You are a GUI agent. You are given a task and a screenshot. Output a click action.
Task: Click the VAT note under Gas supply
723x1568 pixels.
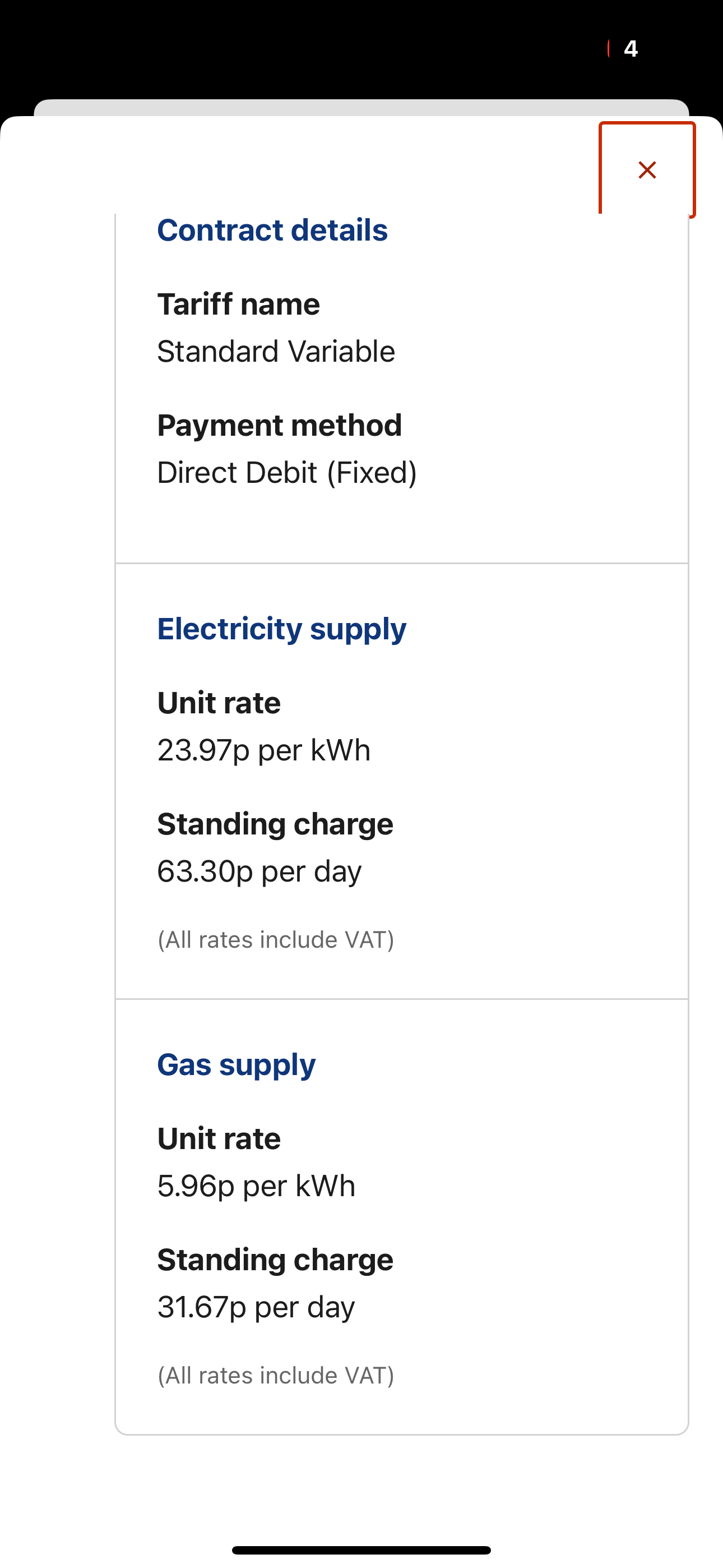[276, 1376]
